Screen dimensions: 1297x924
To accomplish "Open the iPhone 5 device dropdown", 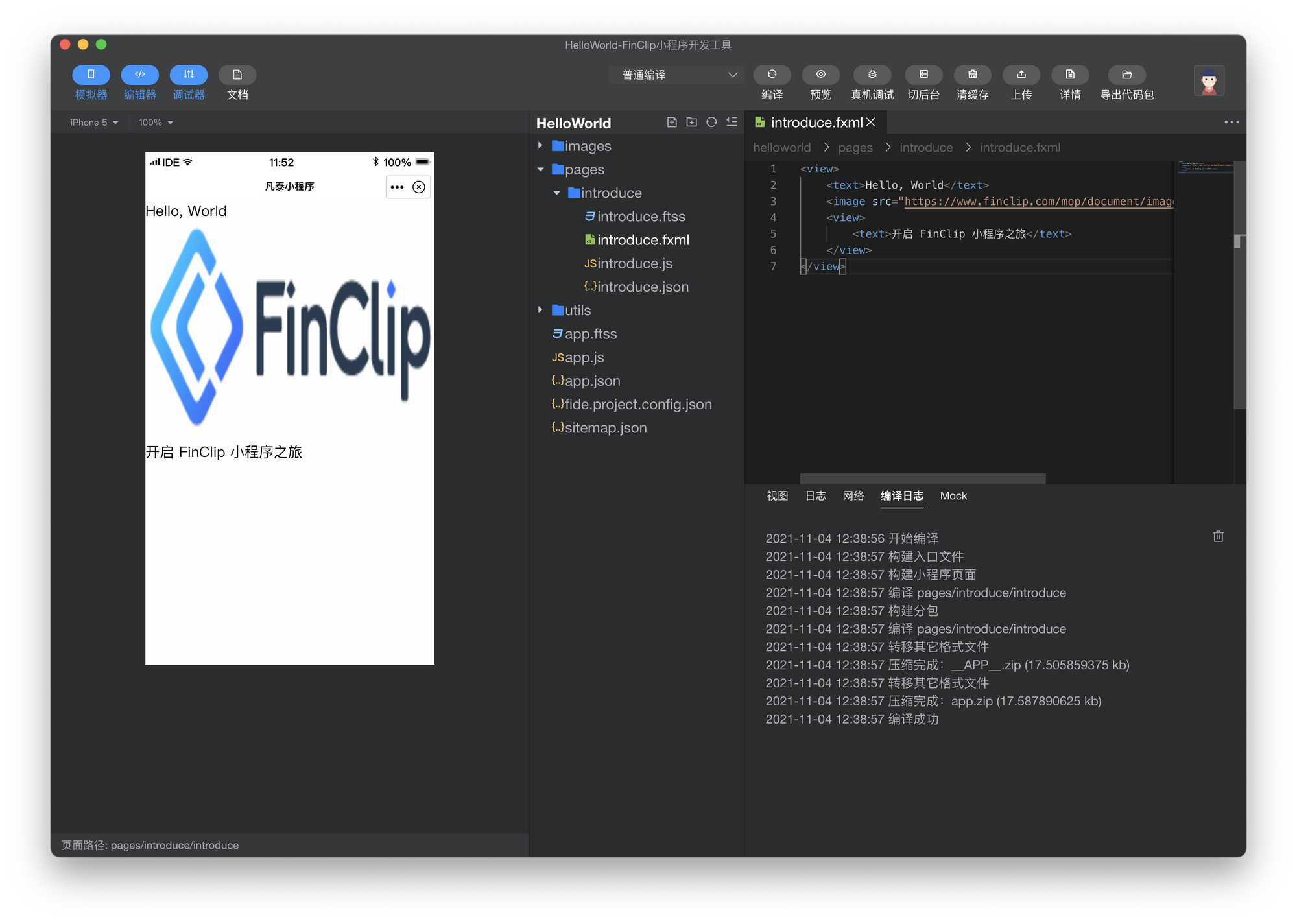I will [x=94, y=123].
